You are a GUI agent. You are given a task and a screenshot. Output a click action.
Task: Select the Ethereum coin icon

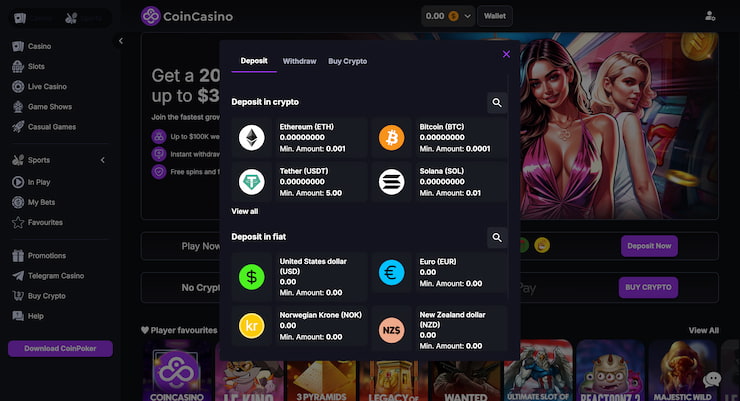click(252, 138)
